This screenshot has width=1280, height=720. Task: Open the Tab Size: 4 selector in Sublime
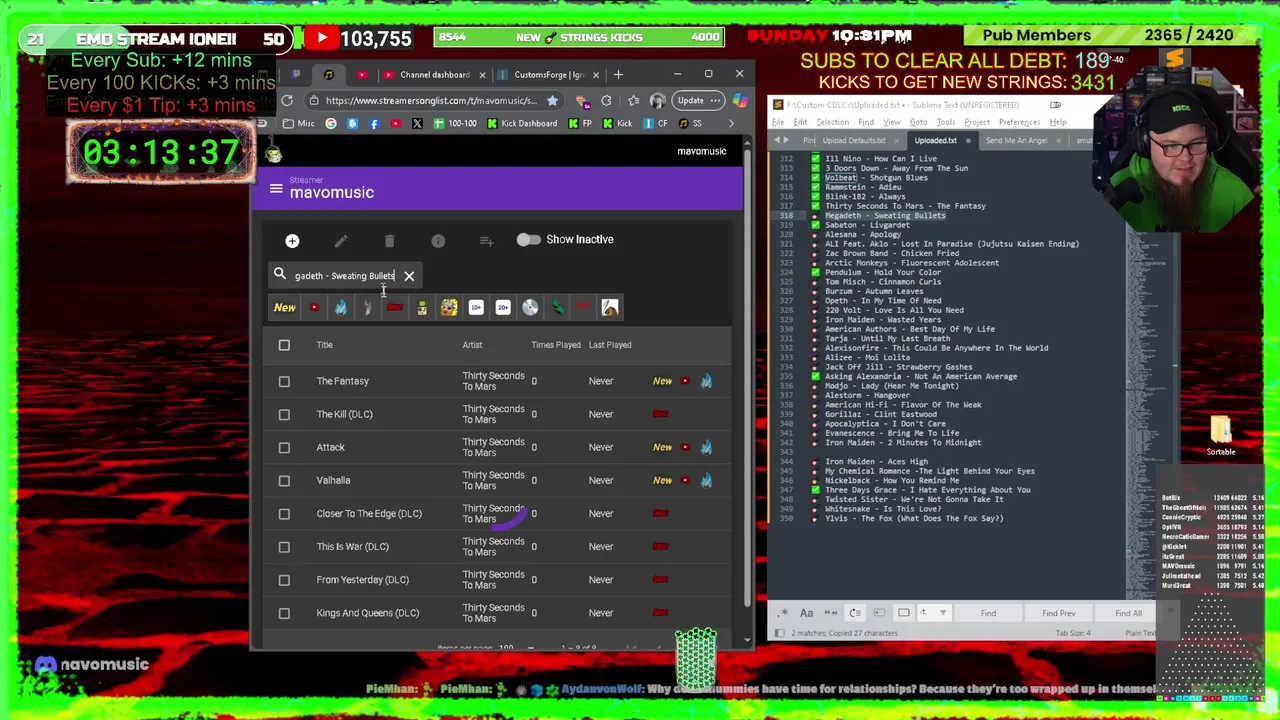pos(1073,633)
